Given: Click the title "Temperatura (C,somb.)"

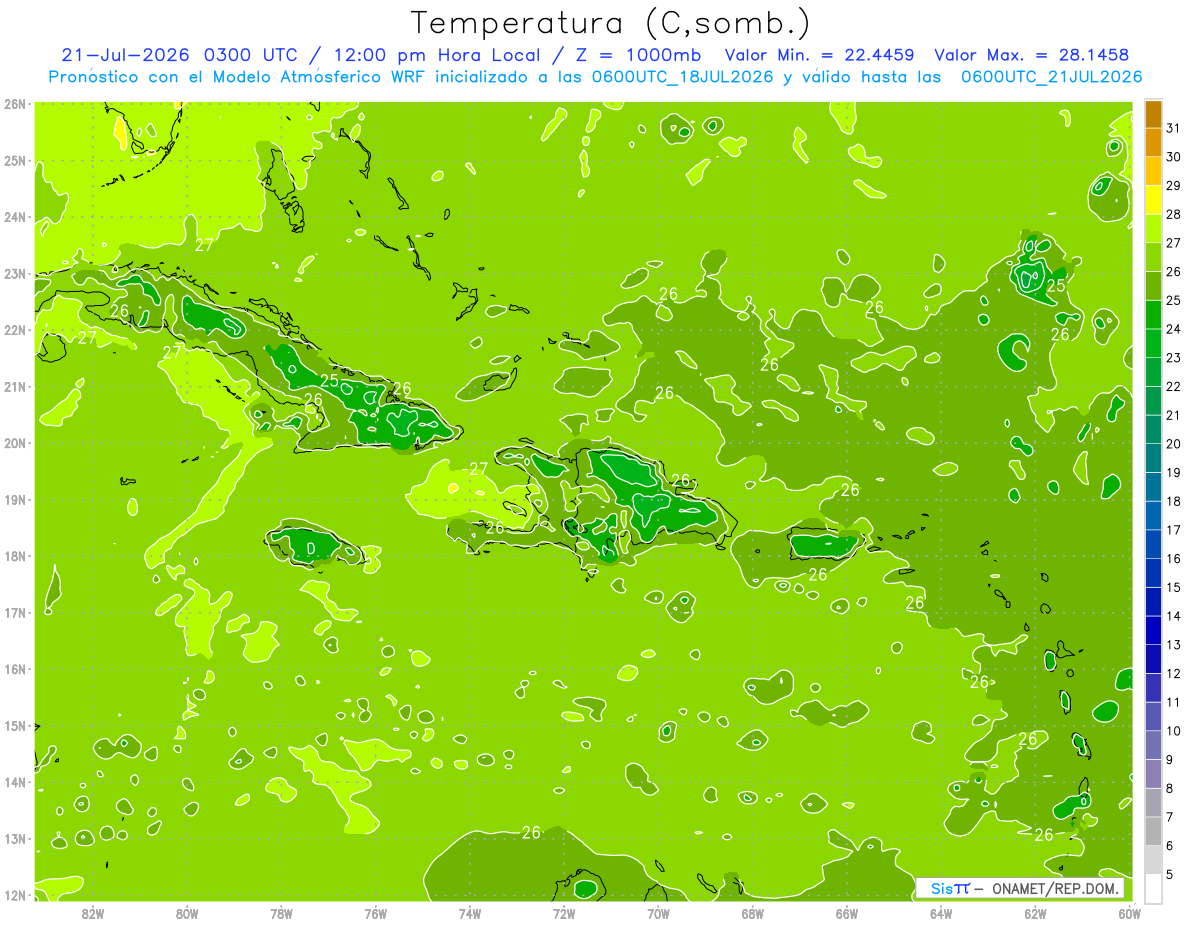Looking at the screenshot, I should (611, 23).
